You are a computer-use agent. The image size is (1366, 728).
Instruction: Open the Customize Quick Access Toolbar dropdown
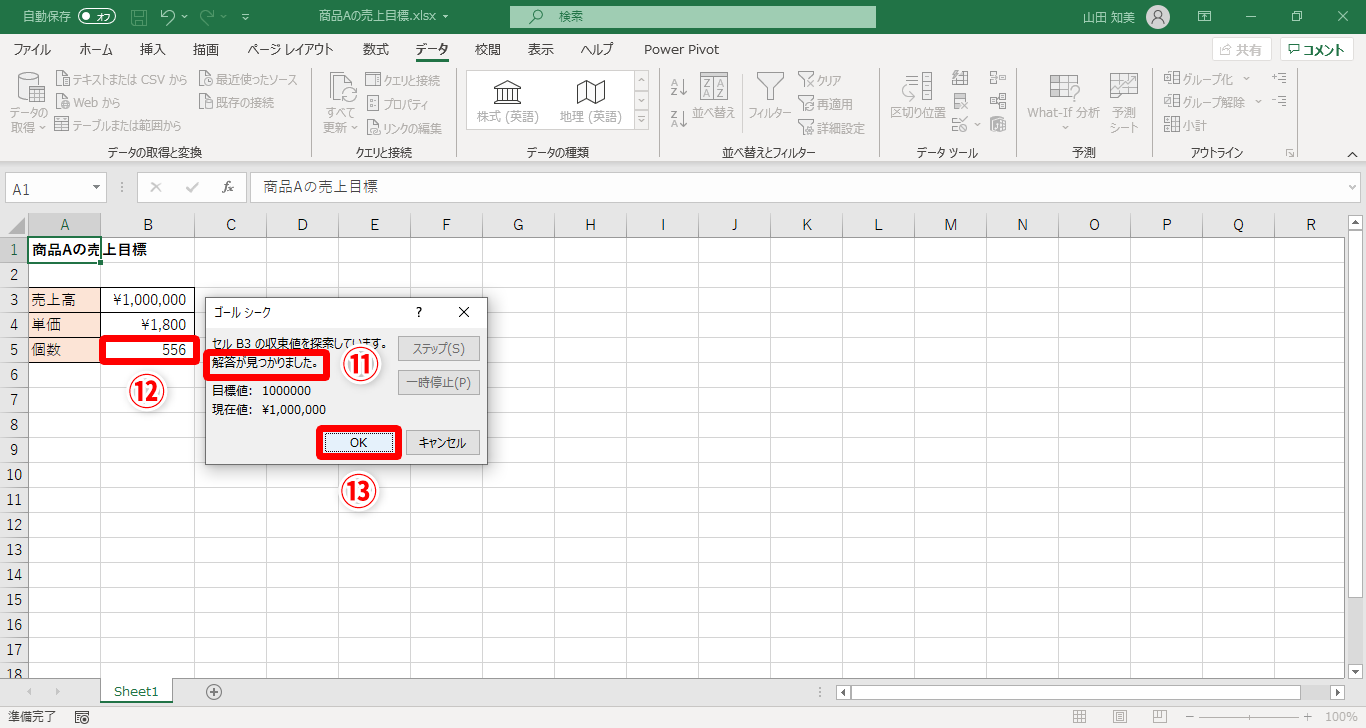(x=246, y=17)
